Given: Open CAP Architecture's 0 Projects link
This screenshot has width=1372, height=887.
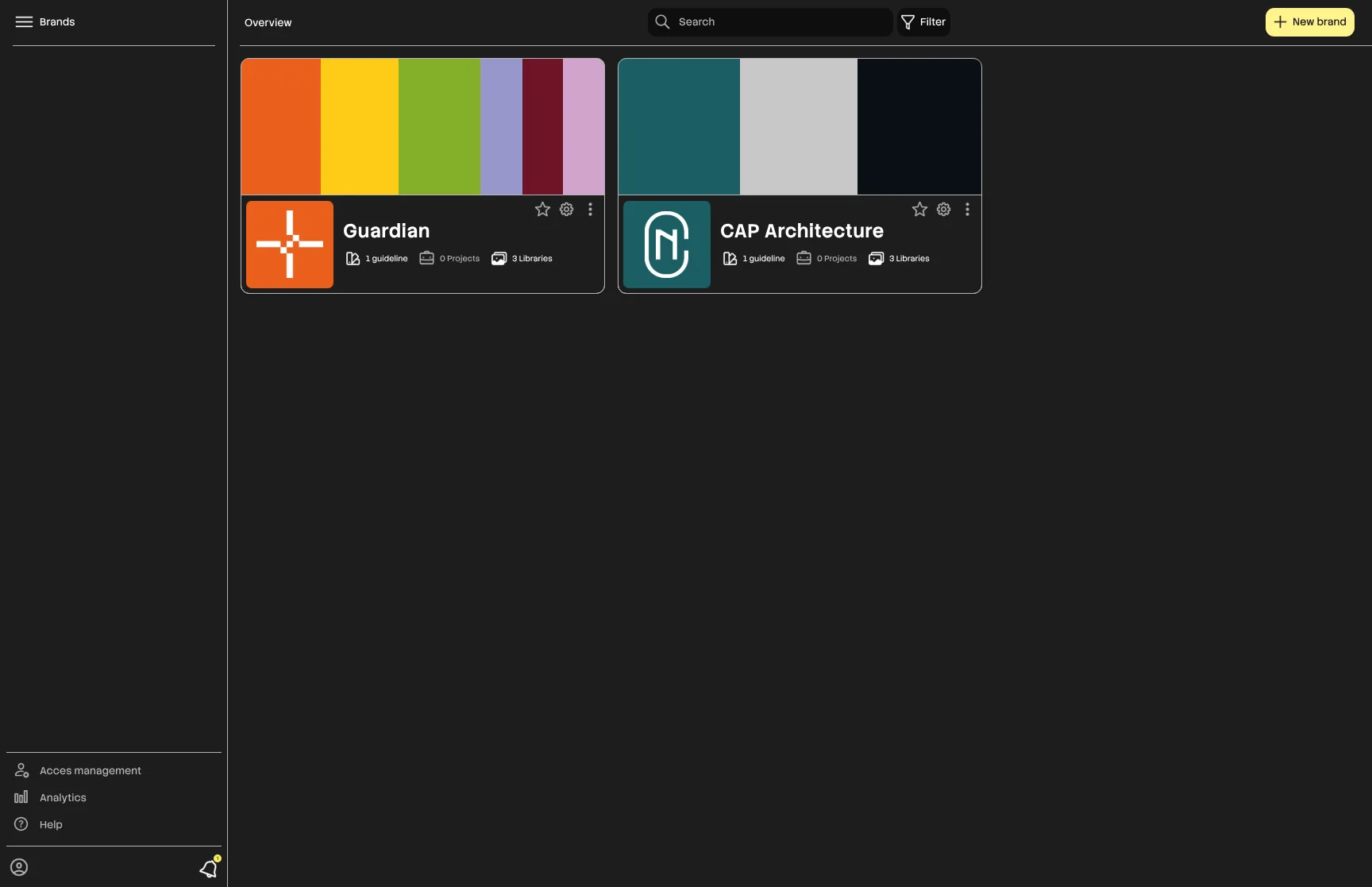Looking at the screenshot, I should (837, 259).
